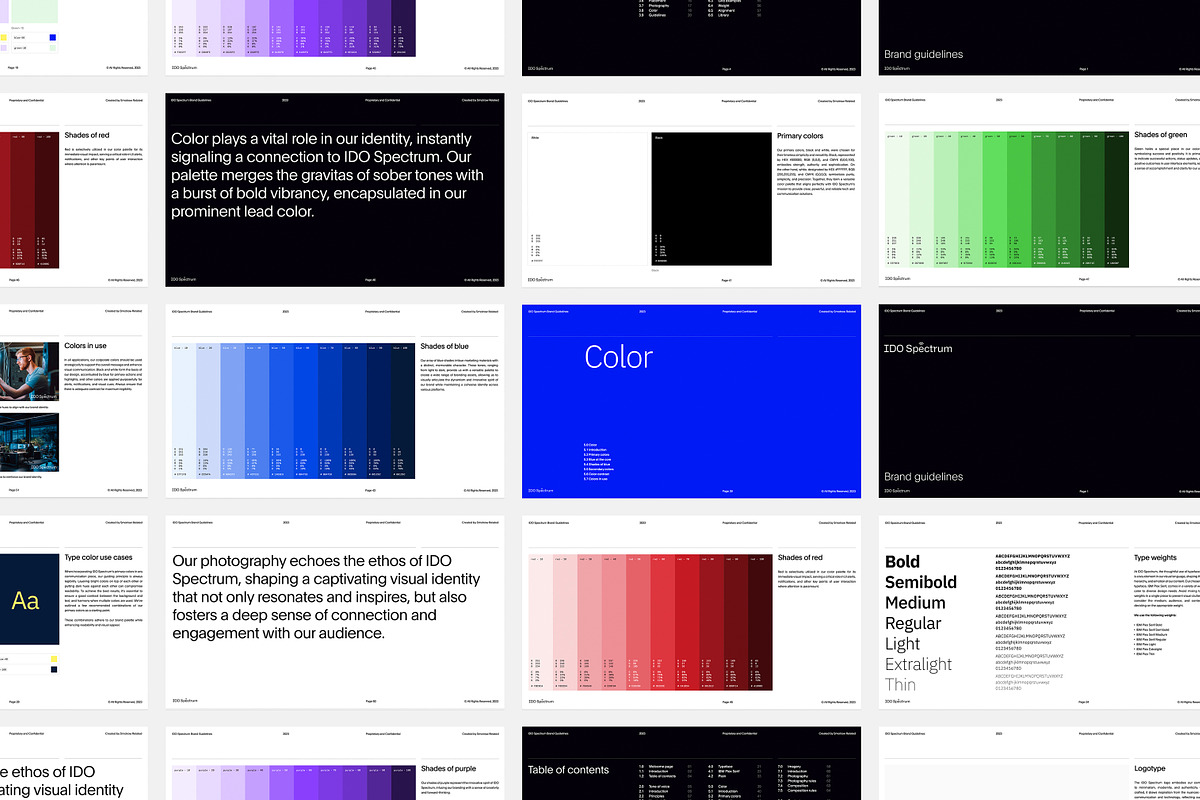
Task: Click the "Colors in use" heading
Action: (86, 346)
